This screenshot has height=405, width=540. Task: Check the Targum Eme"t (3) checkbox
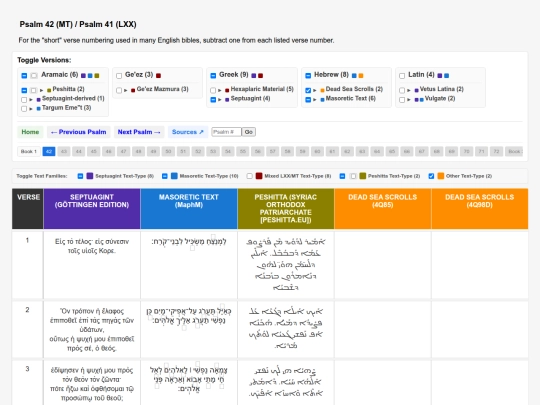[24, 108]
